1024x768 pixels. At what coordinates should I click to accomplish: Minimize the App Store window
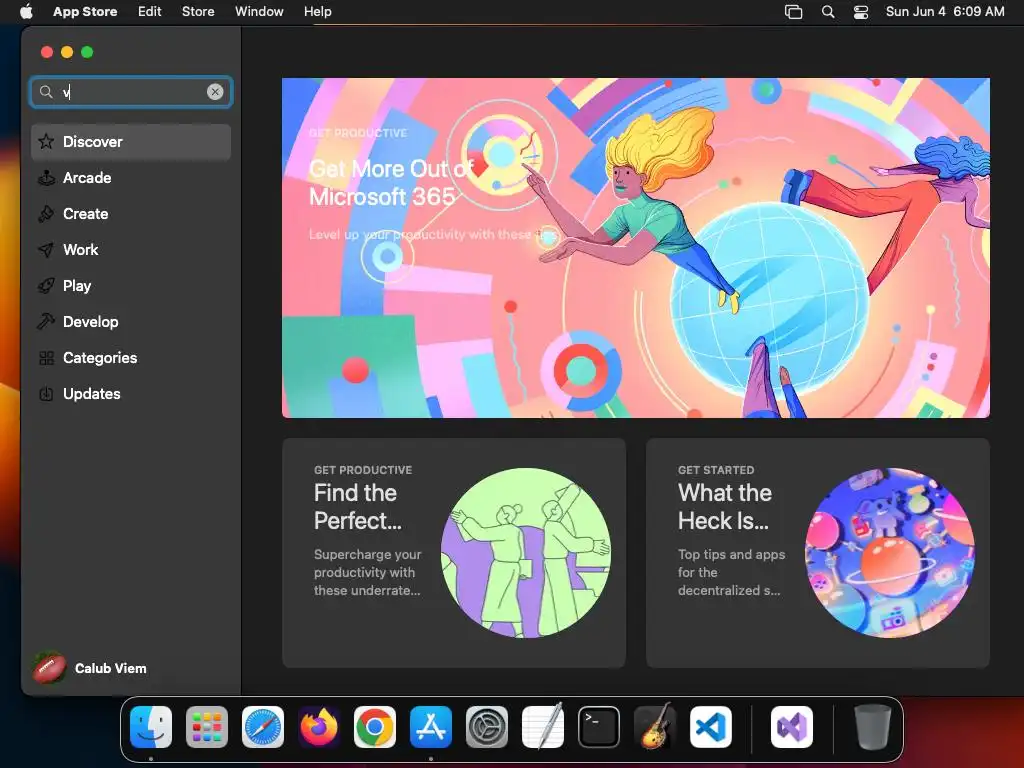67,52
